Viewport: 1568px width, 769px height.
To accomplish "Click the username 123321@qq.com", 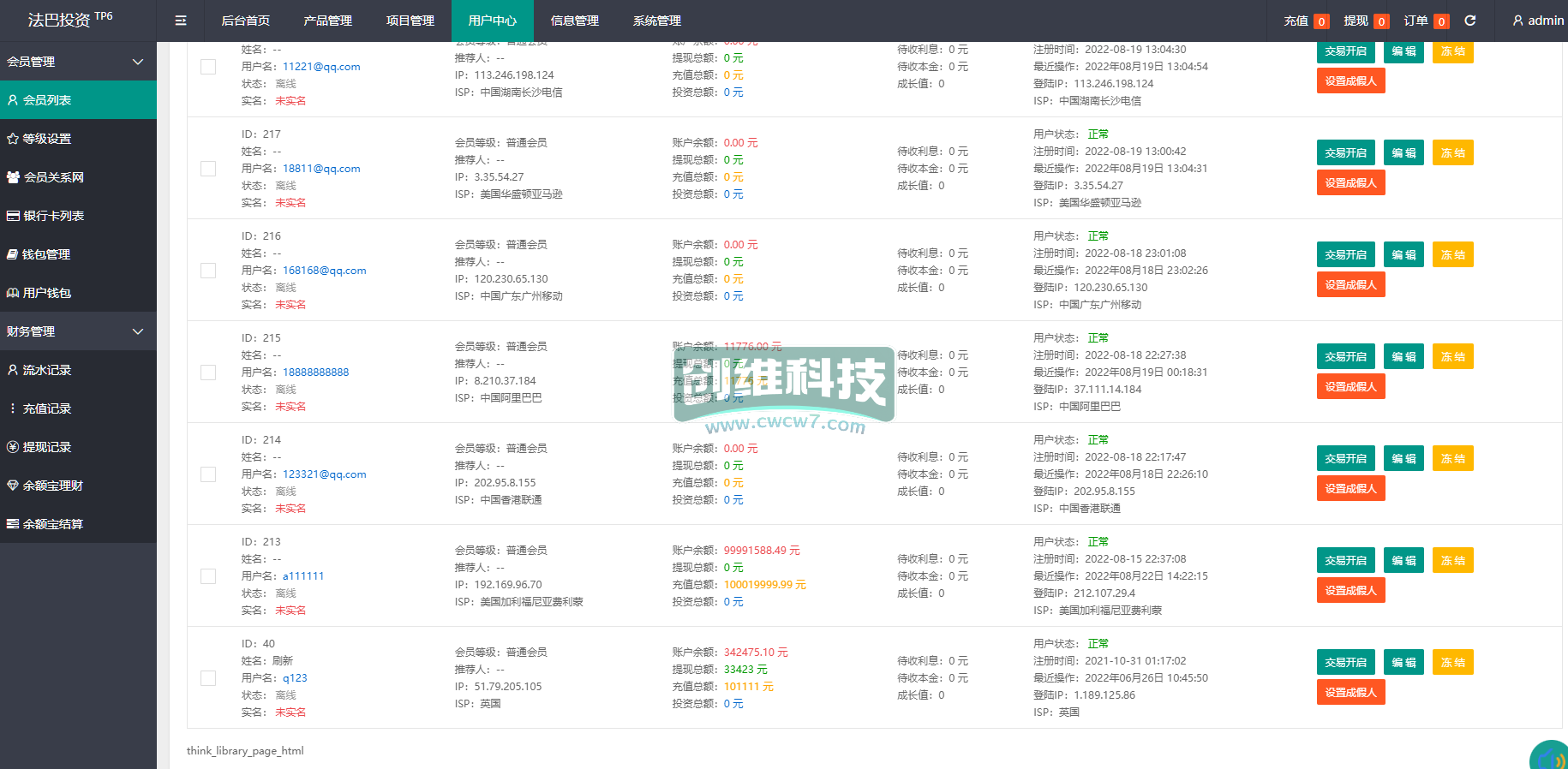I will [325, 474].
